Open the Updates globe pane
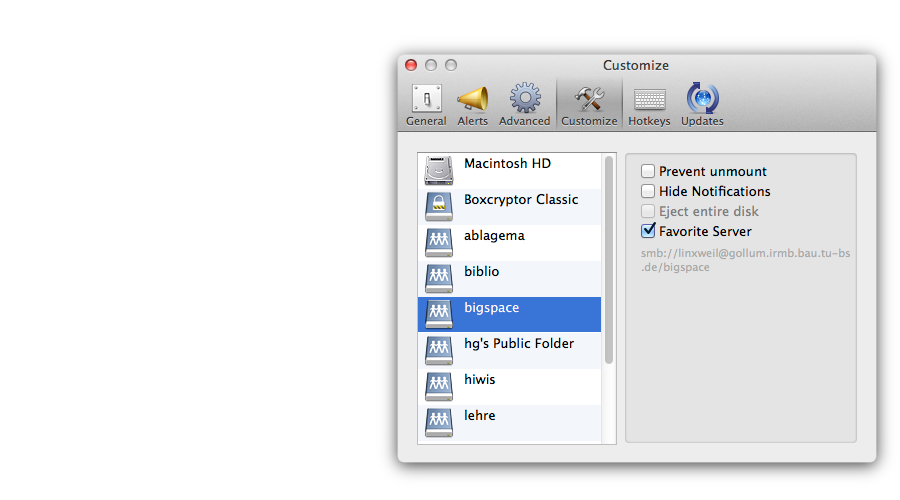 (x=702, y=105)
